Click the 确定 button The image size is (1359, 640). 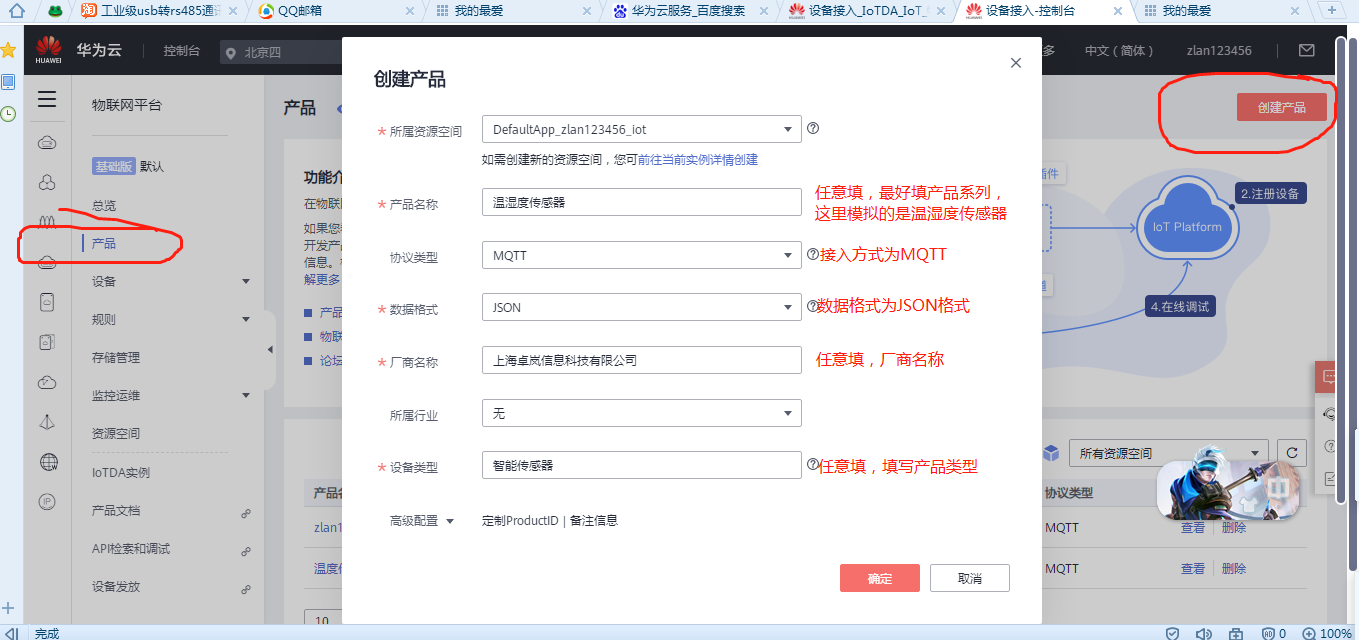(x=879, y=578)
